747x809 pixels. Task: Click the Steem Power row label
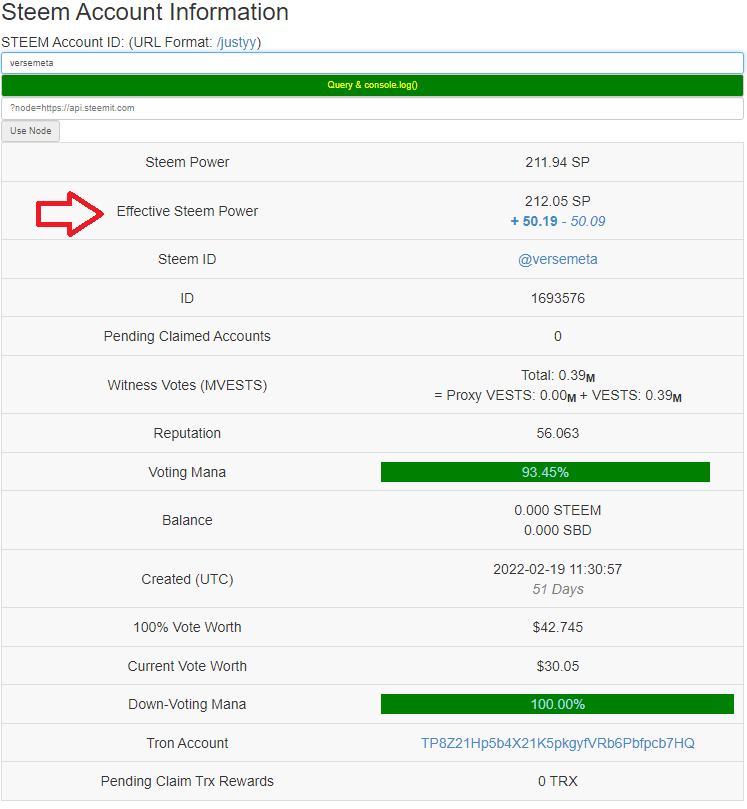tap(187, 163)
